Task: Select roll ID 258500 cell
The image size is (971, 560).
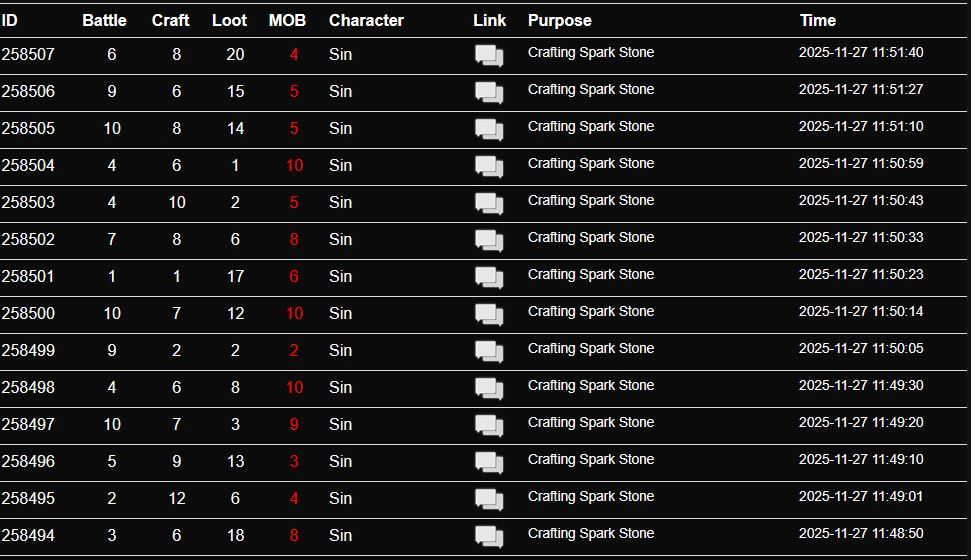Action: [x=28, y=313]
